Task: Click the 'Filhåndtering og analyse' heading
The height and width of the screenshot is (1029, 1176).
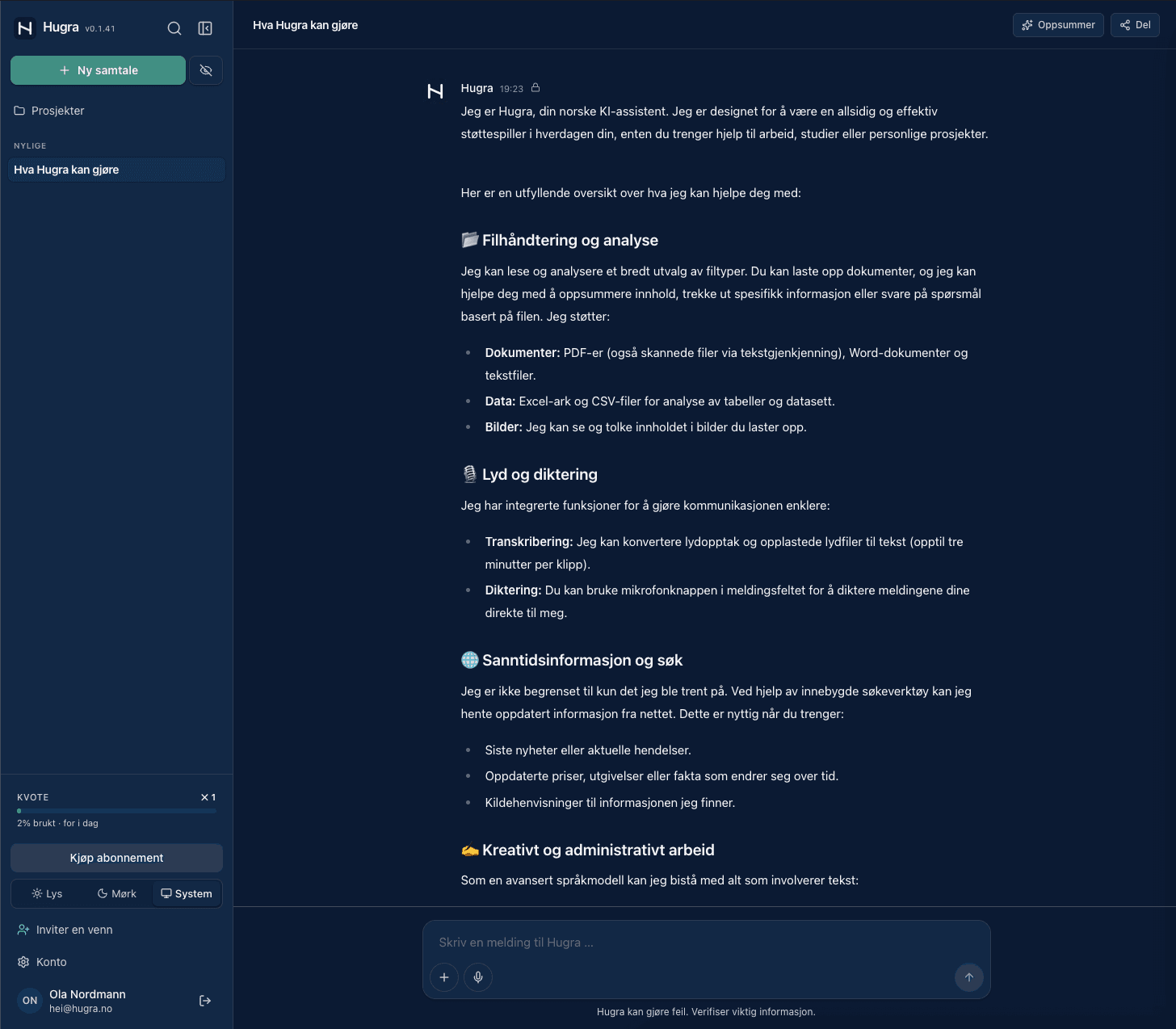Action: pyautogui.click(x=570, y=240)
